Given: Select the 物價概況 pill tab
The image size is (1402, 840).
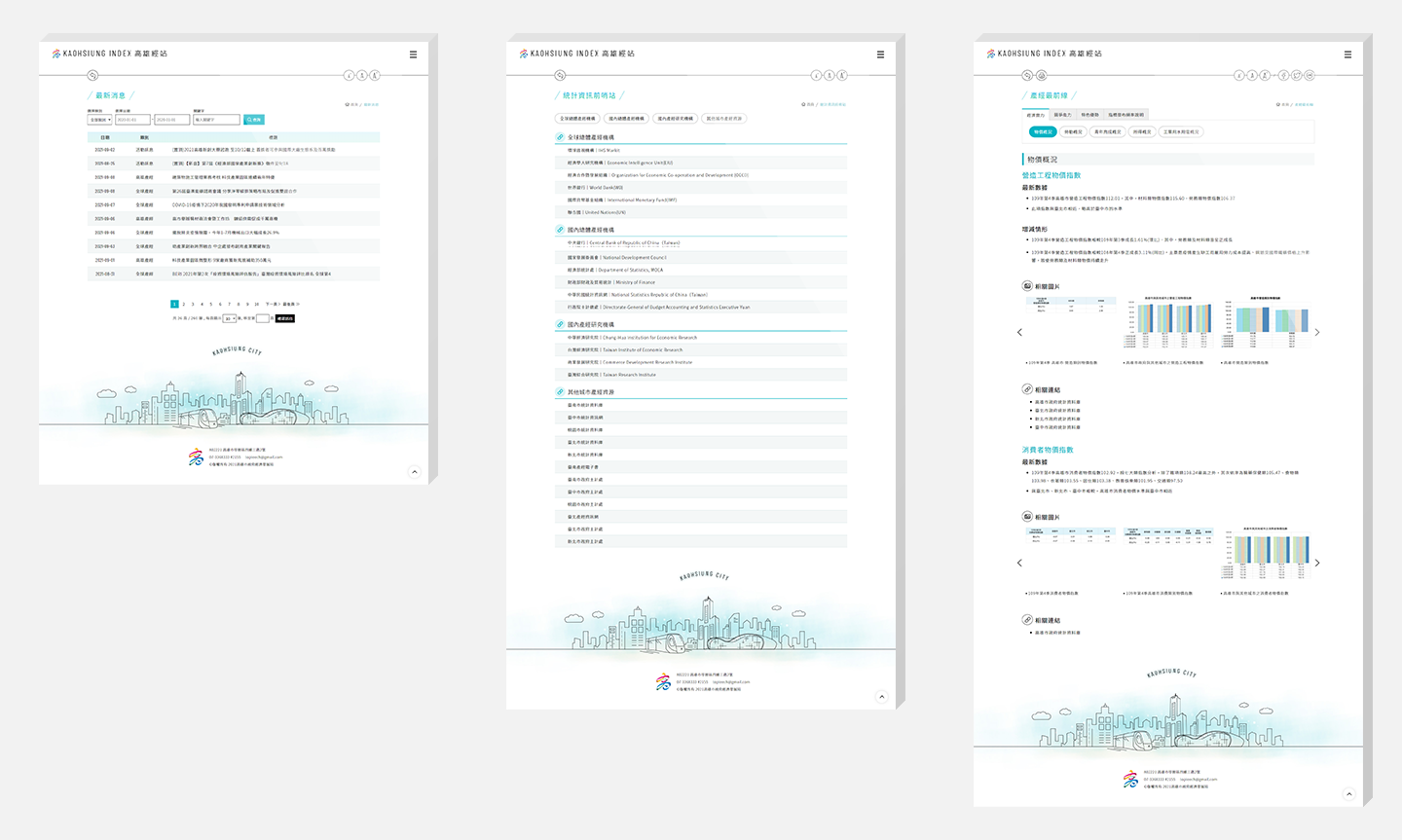Looking at the screenshot, I should pyautogui.click(x=1042, y=131).
